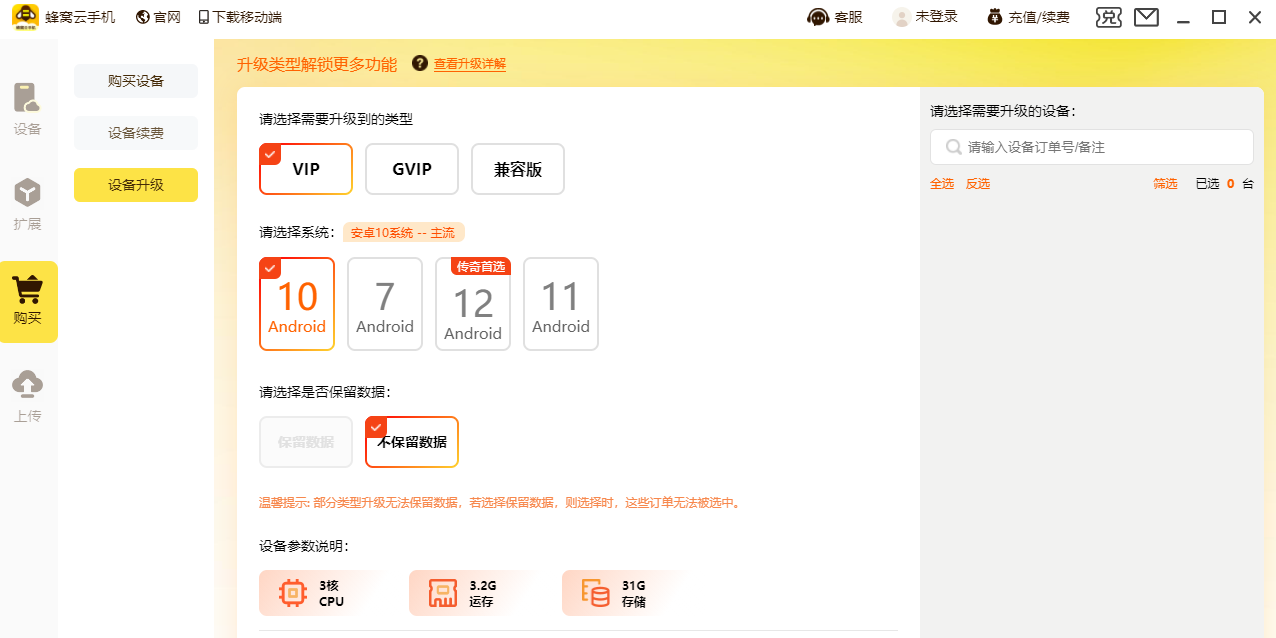The height and width of the screenshot is (638, 1276).
Task: Open the 查看升级详解 link
Action: pyautogui.click(x=470, y=64)
